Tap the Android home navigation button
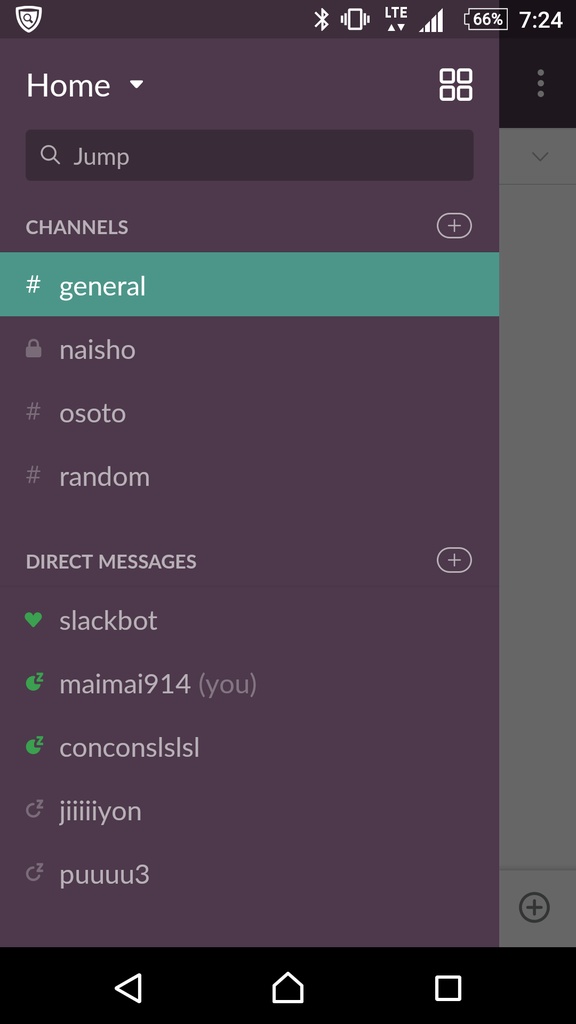The width and height of the screenshot is (576, 1024). 288,987
